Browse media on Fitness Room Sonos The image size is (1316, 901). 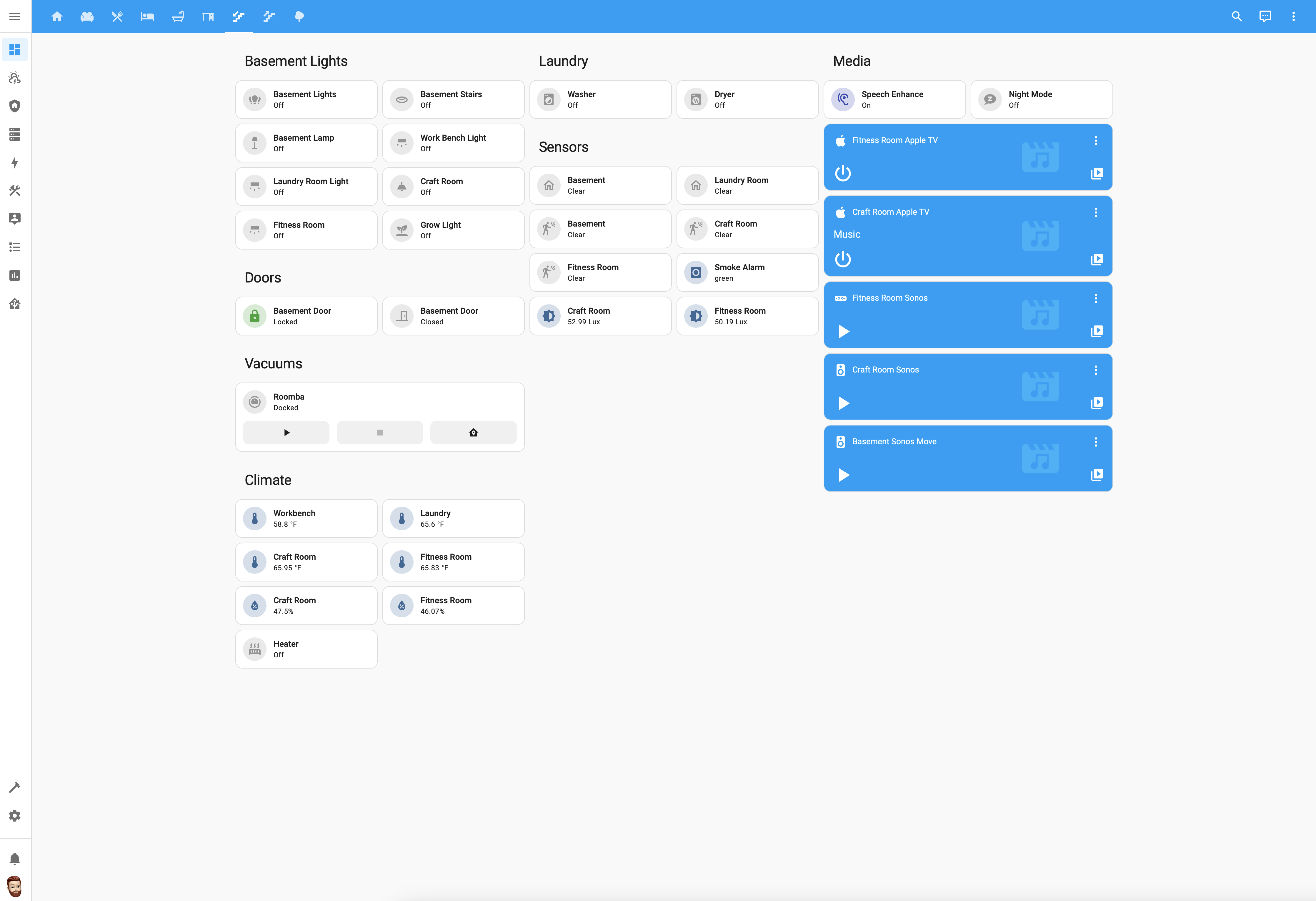click(x=1097, y=331)
